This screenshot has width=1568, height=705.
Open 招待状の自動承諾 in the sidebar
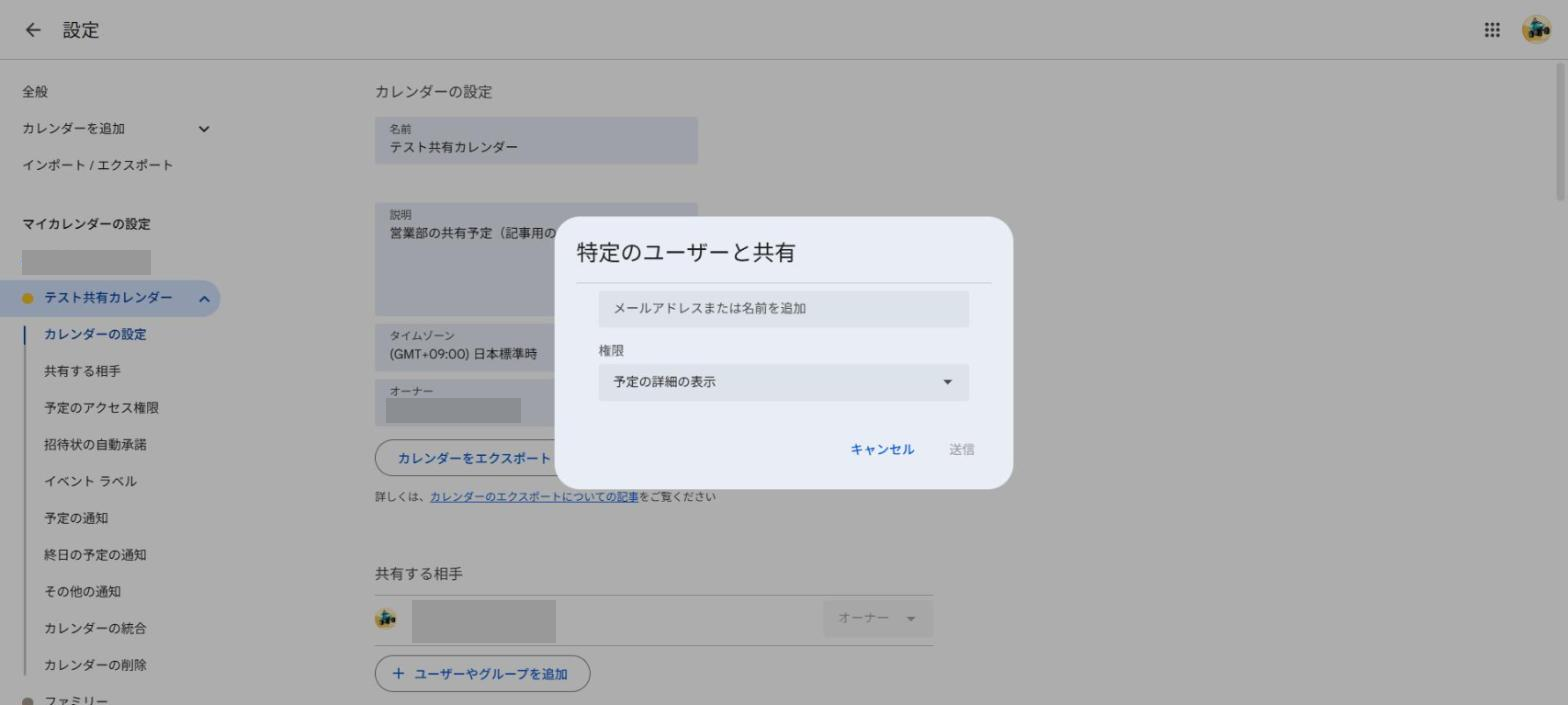(95, 445)
